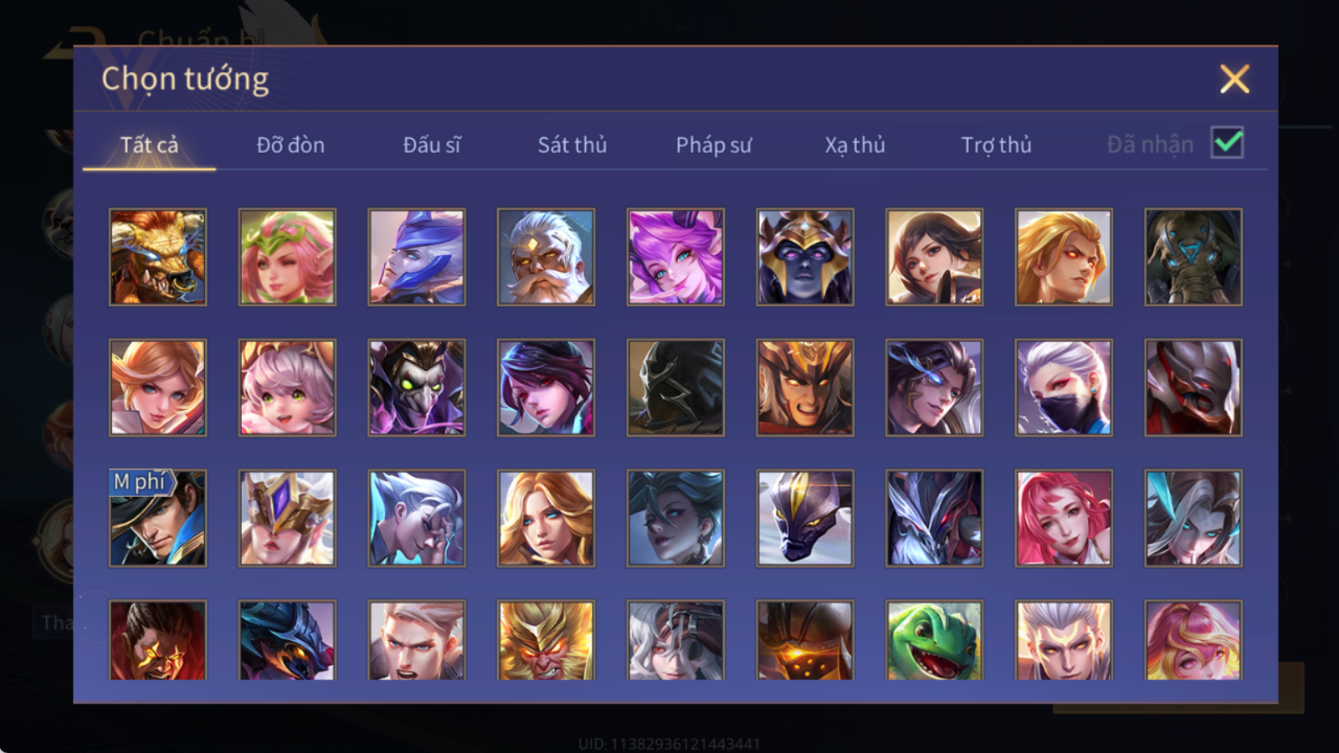The image size is (1339, 753).
Task: Choose the purple-haired girl hero portrait
Action: [x=675, y=257]
